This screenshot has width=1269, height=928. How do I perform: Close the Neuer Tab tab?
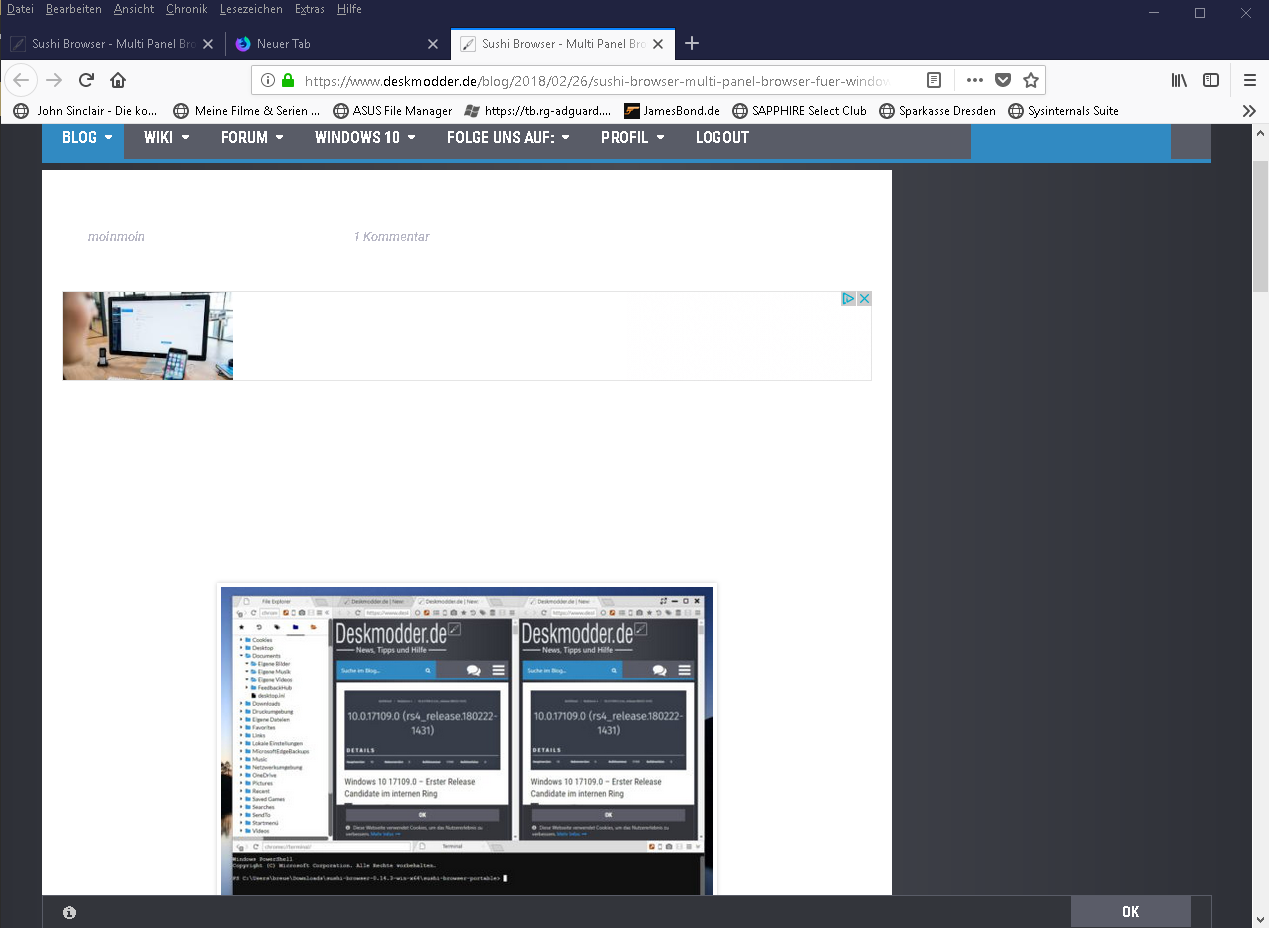click(433, 44)
